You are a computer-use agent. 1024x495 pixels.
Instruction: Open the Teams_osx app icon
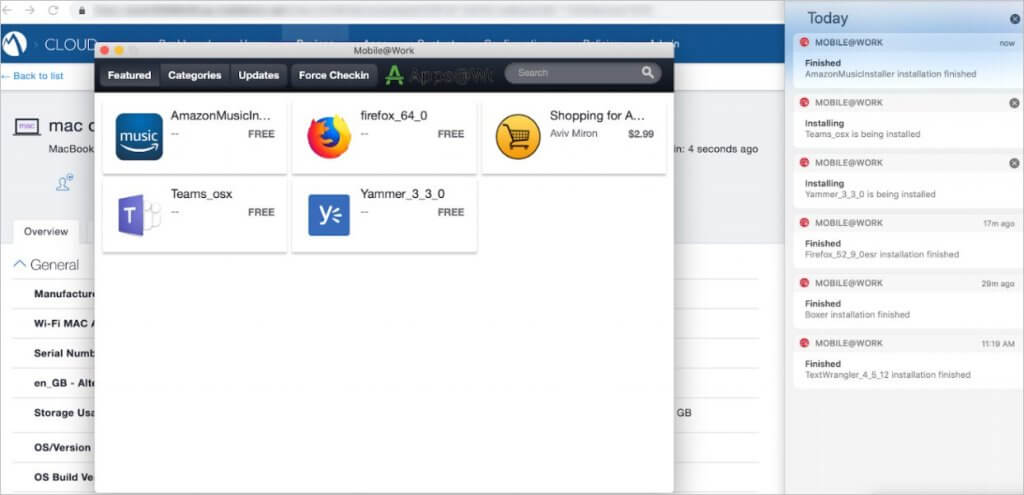(139, 214)
